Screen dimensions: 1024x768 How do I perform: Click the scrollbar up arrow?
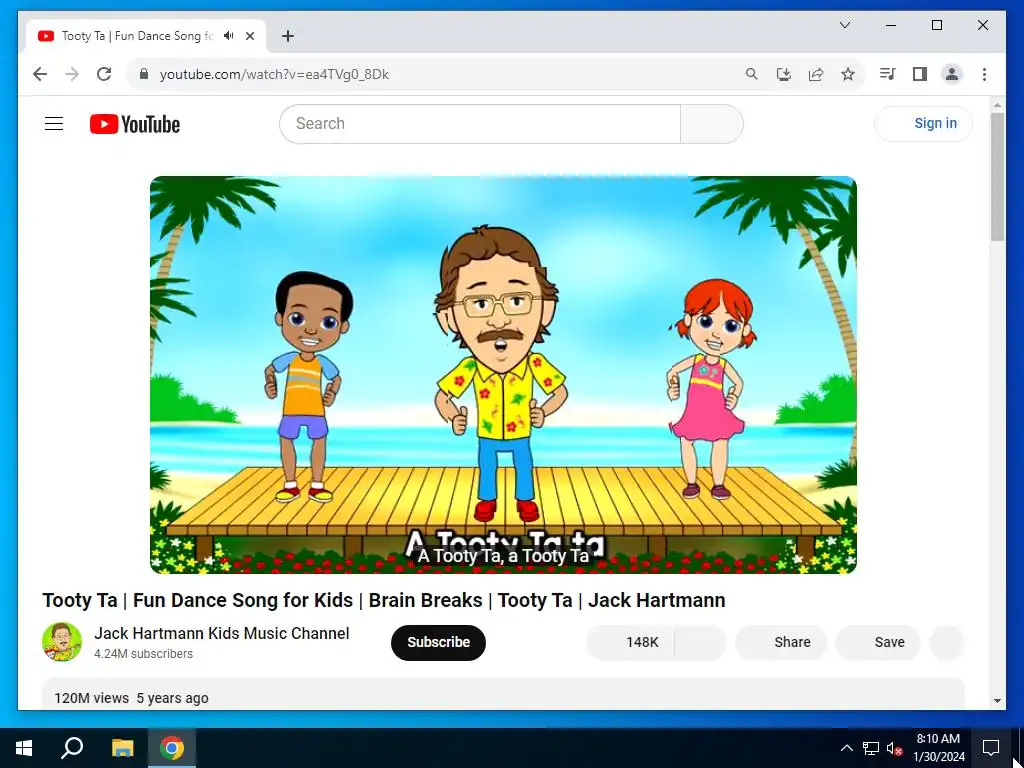point(997,104)
